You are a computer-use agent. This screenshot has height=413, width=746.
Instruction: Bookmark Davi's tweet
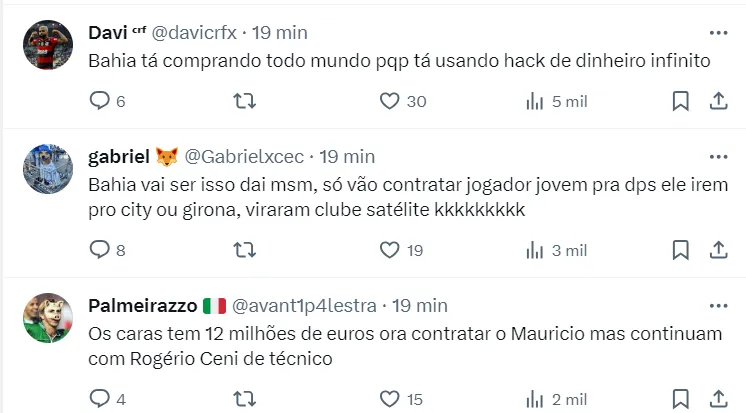(x=680, y=101)
